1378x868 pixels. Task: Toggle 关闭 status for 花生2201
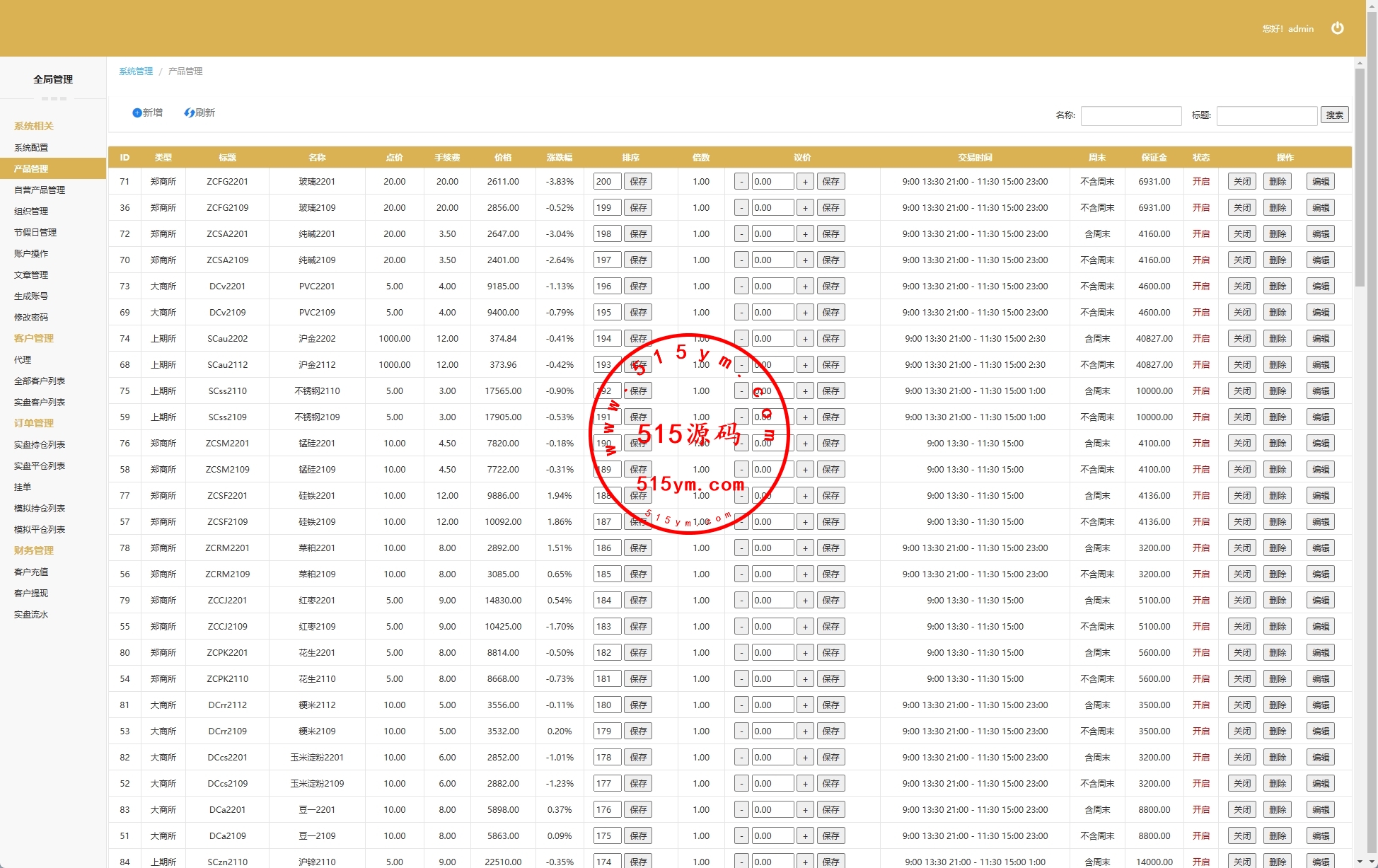(x=1241, y=653)
